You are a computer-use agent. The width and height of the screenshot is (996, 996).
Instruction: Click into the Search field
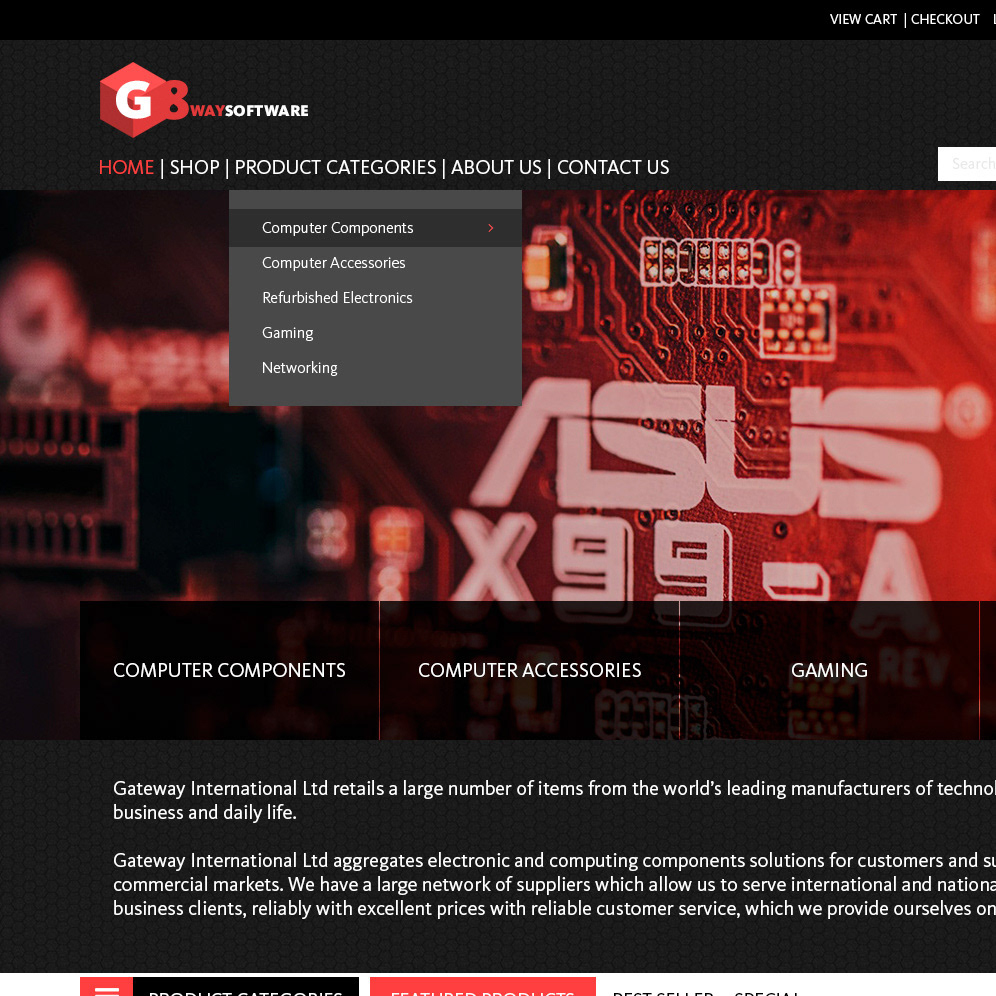967,164
